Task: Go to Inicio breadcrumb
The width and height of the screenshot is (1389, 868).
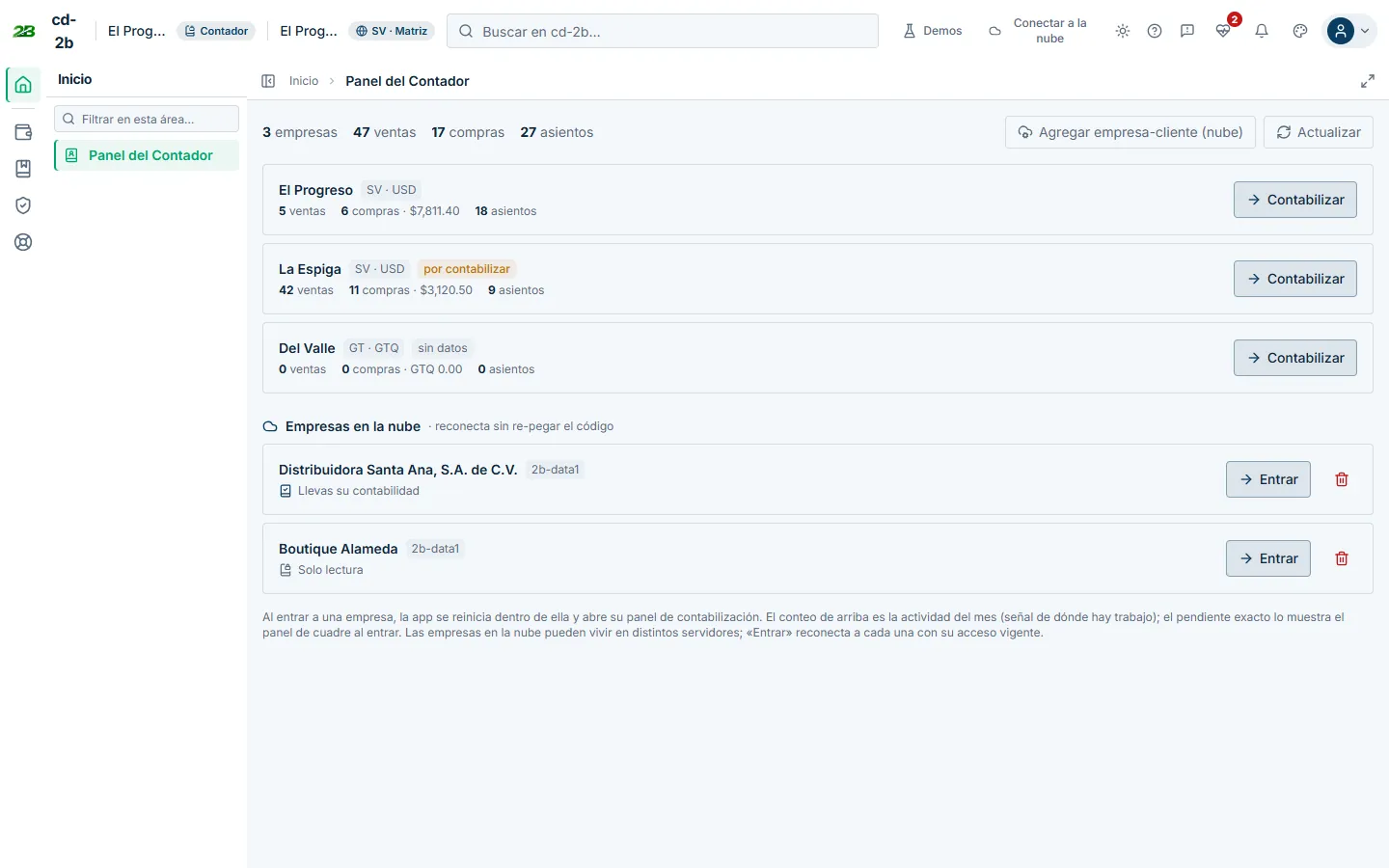Action: (x=304, y=81)
